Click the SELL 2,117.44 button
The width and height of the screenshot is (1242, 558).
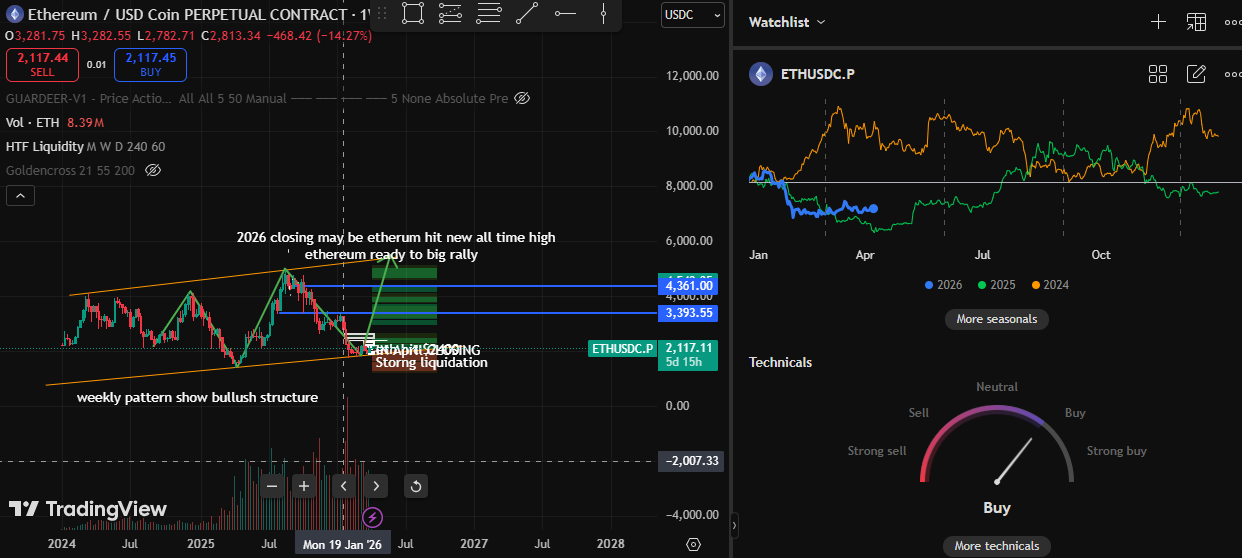tap(42, 65)
